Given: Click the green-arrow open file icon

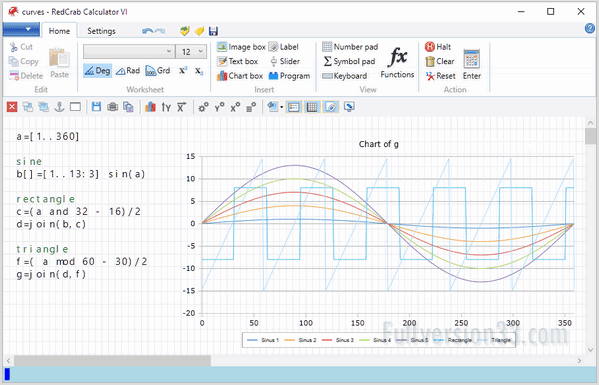Looking at the screenshot, I should point(185,31).
